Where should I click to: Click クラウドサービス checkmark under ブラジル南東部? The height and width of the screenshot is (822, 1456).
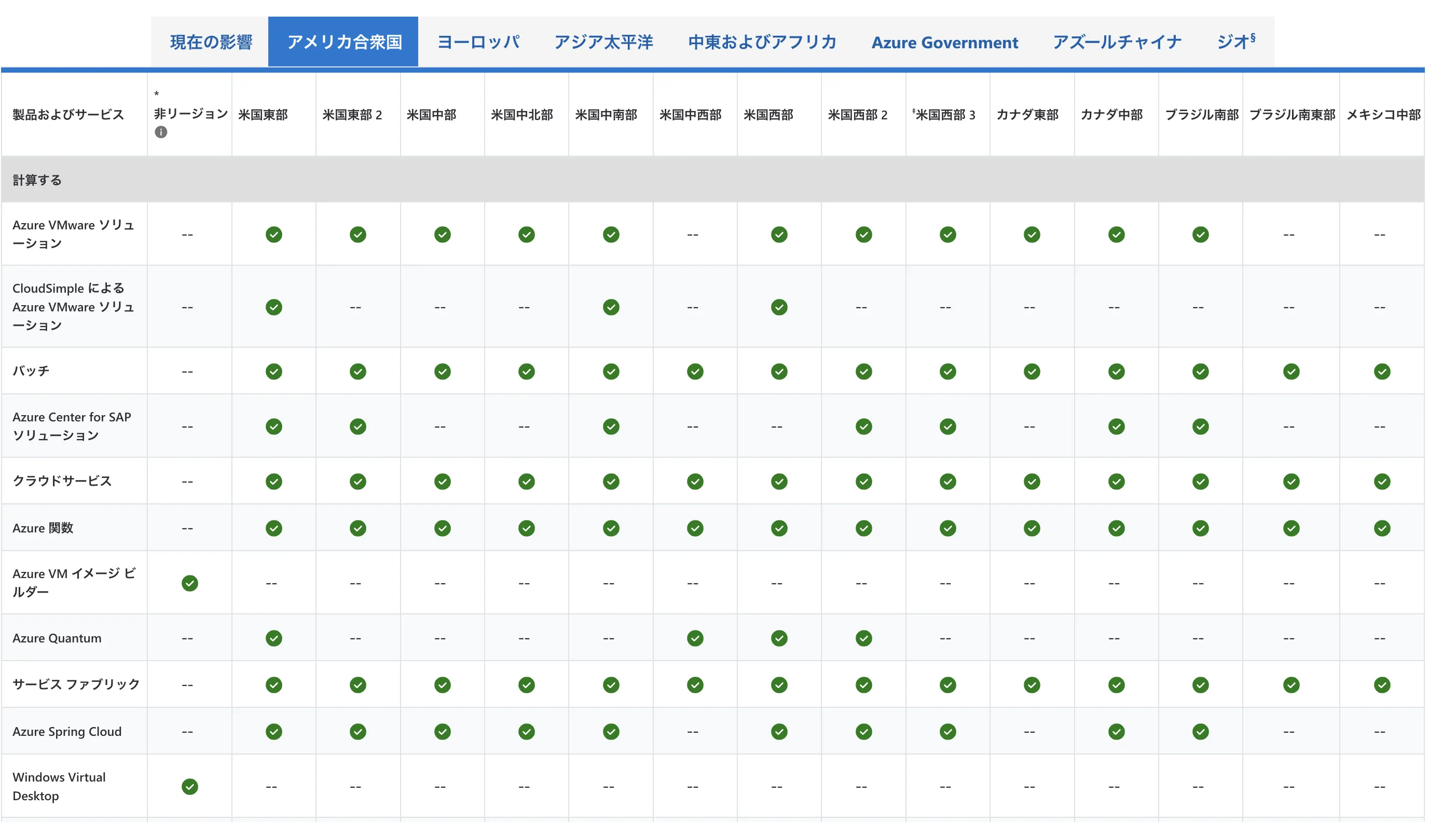1290,481
